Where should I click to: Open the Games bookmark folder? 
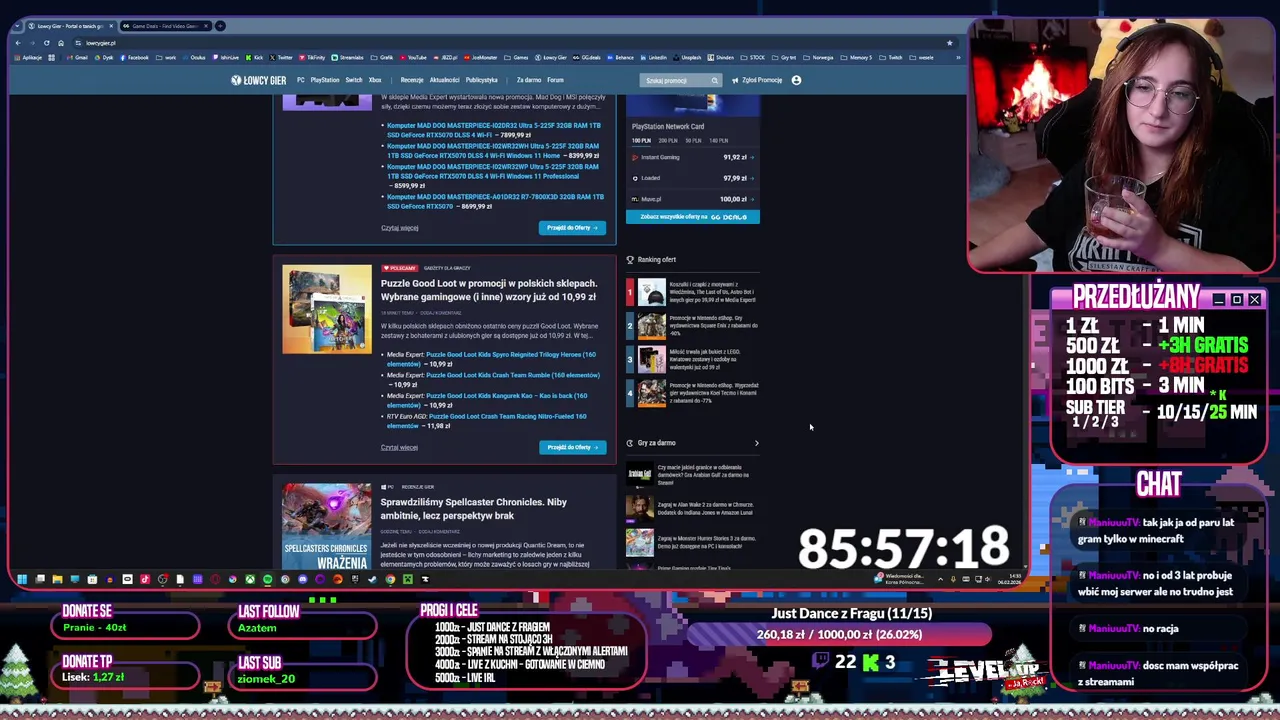point(516,58)
